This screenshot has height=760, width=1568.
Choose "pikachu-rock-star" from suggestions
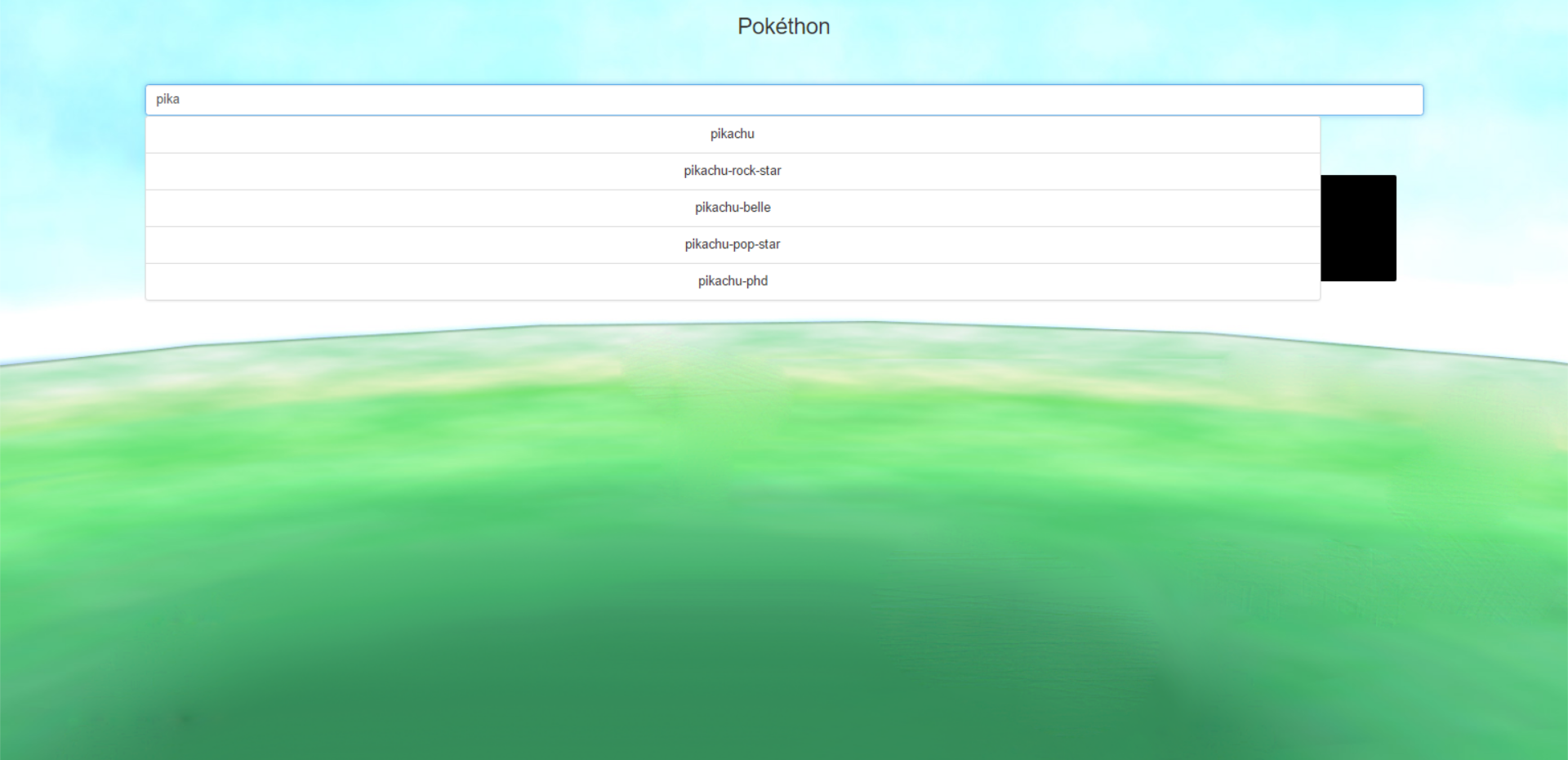733,172
